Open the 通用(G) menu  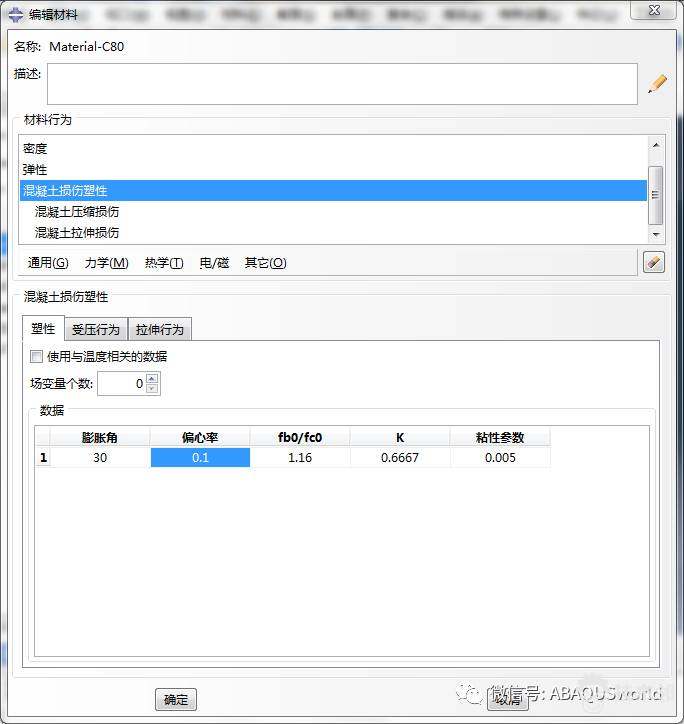point(48,263)
